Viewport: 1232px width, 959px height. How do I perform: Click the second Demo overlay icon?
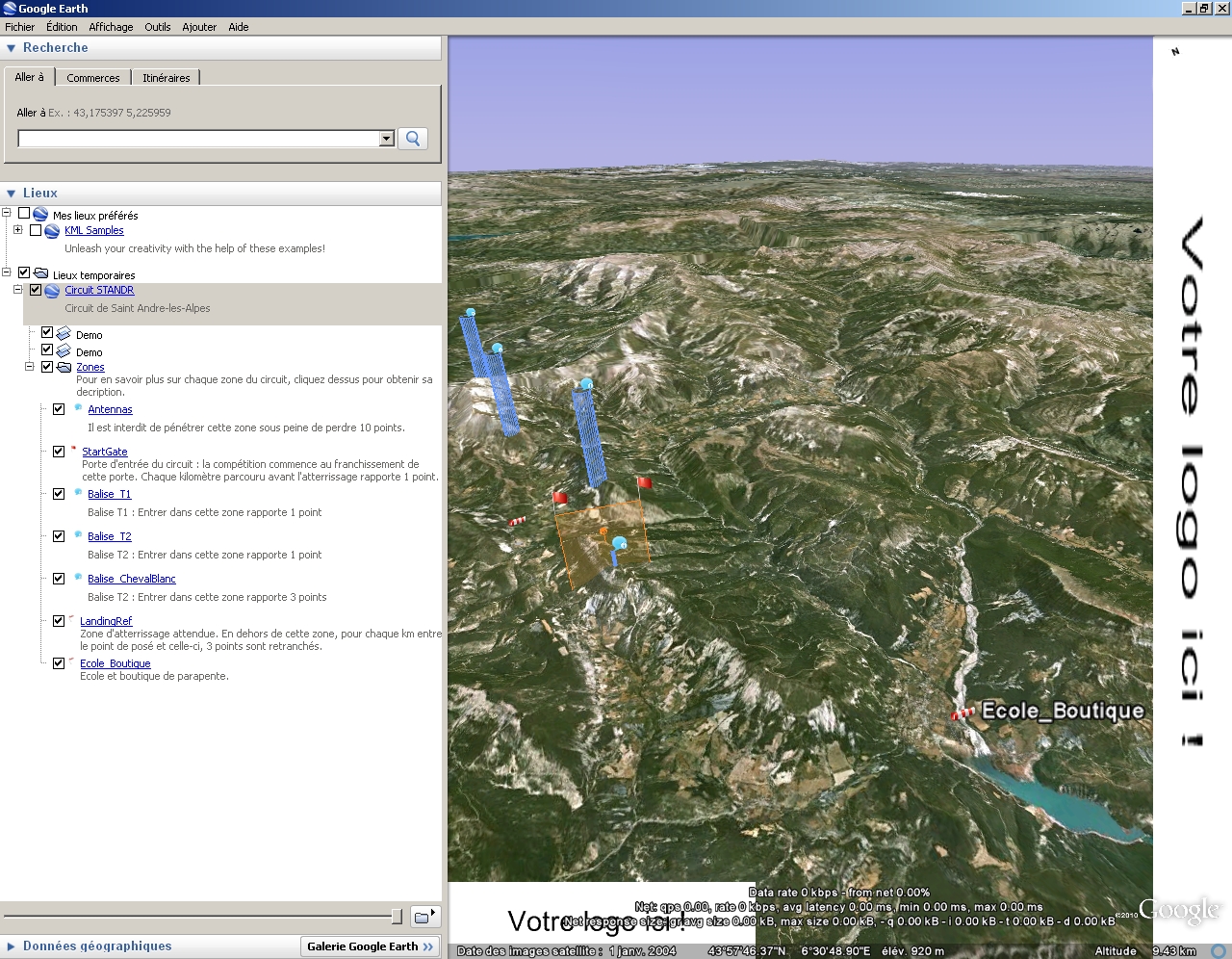pos(64,350)
